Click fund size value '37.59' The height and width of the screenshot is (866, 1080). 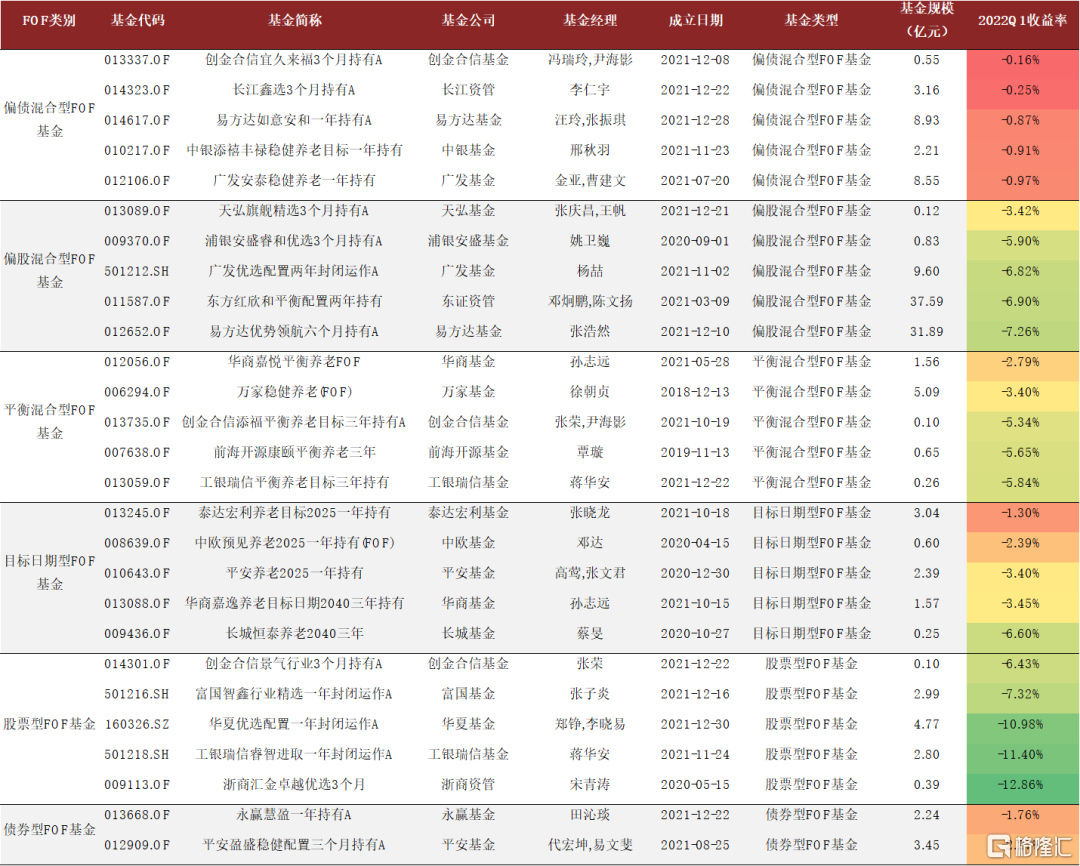tap(926, 302)
